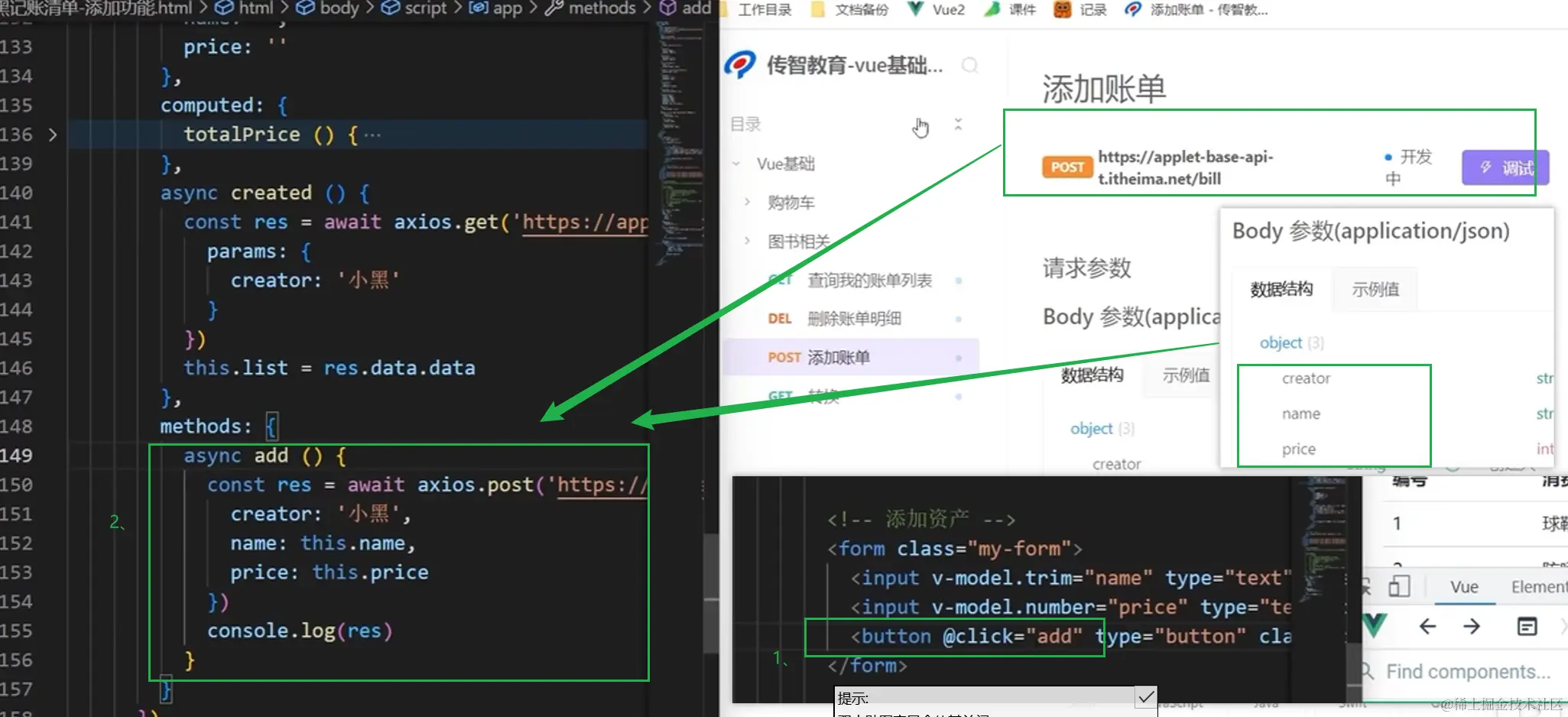This screenshot has width=1568, height=717.
Task: Click the Body 参数(application/json) popup title
Action: pos(1371,231)
